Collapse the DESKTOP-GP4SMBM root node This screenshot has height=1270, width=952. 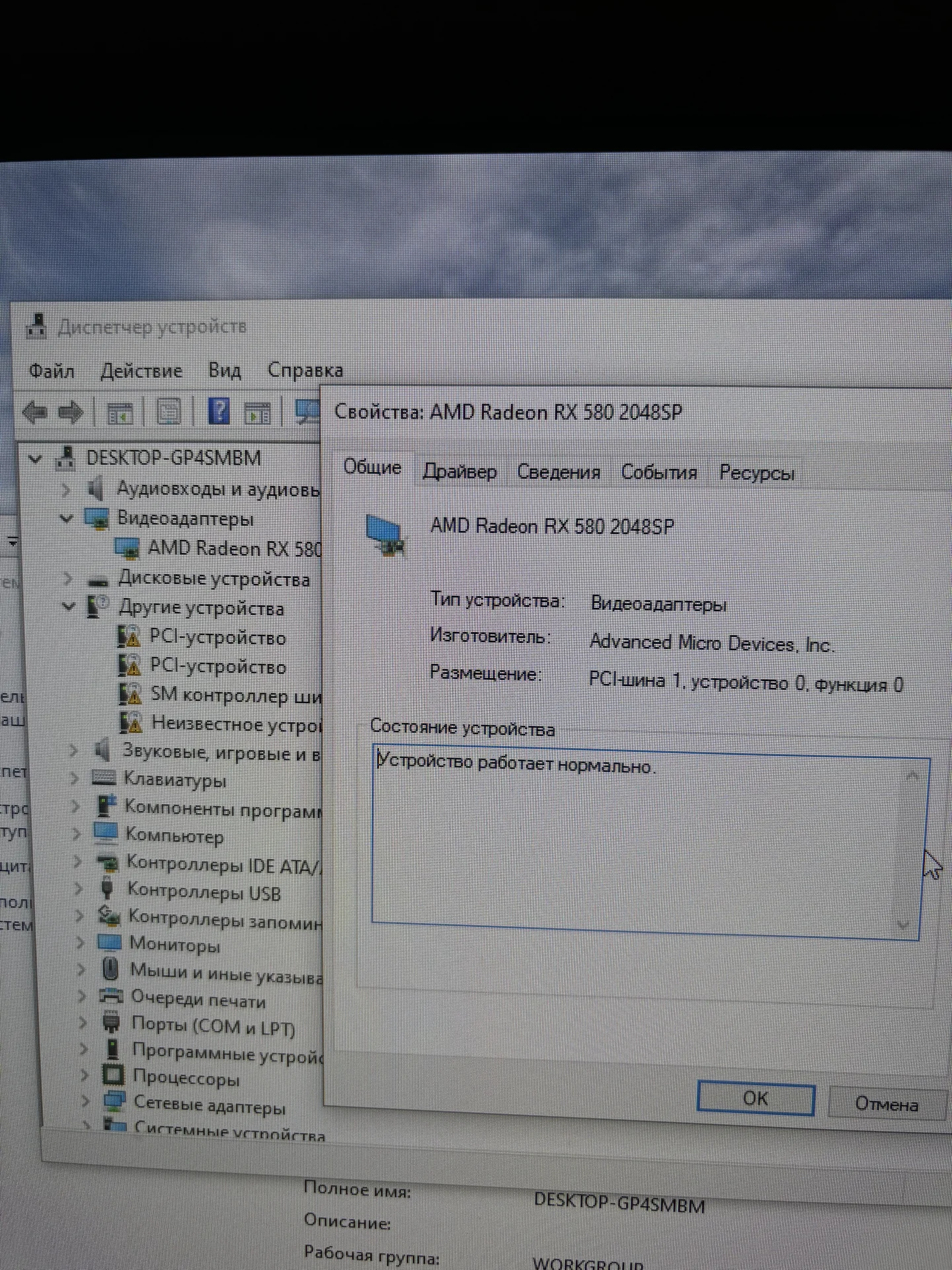point(34,458)
